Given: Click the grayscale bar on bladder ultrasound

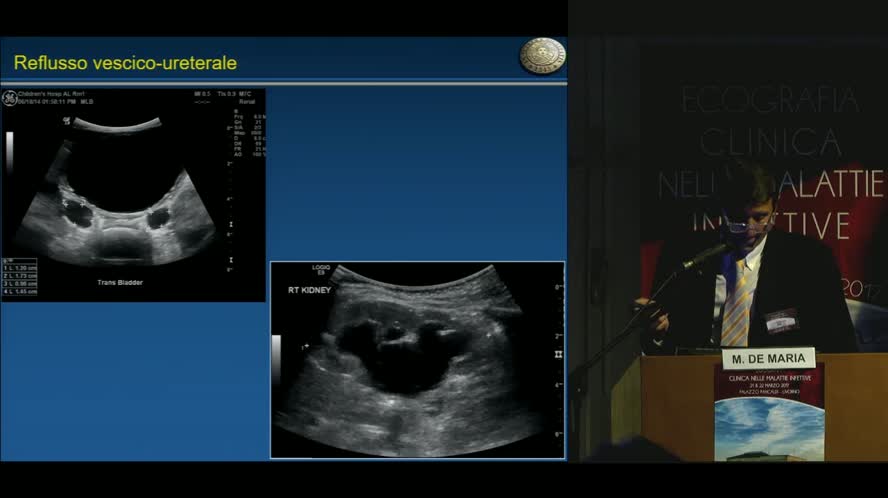Looking at the screenshot, I should [9, 150].
